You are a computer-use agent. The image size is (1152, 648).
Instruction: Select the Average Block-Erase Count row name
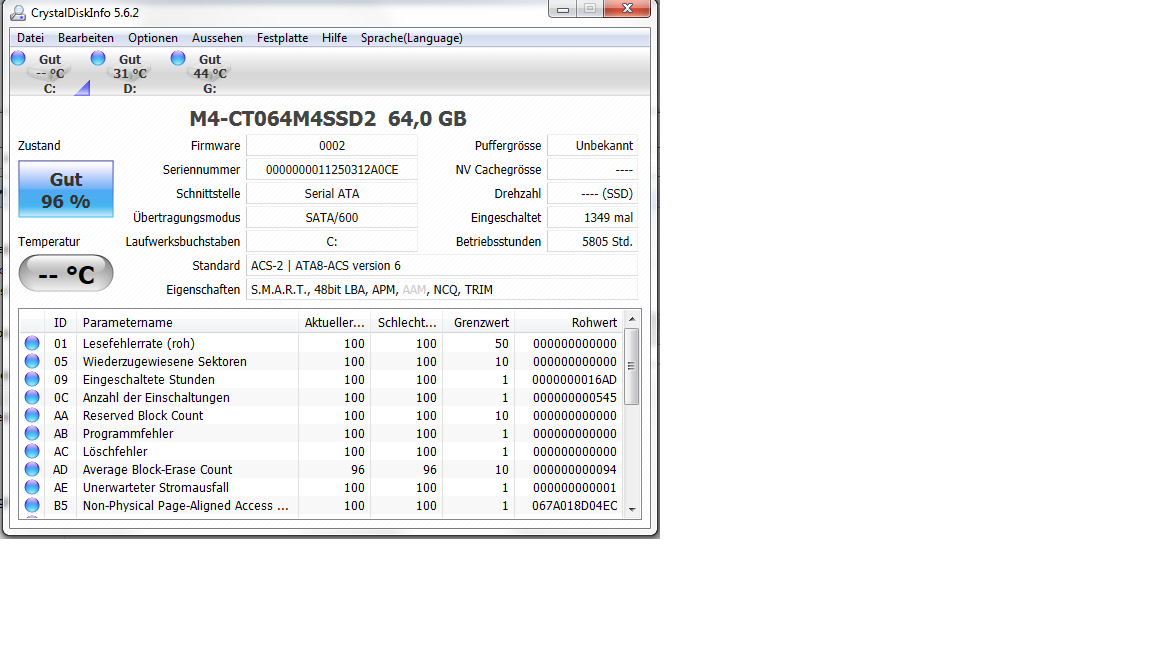point(157,469)
